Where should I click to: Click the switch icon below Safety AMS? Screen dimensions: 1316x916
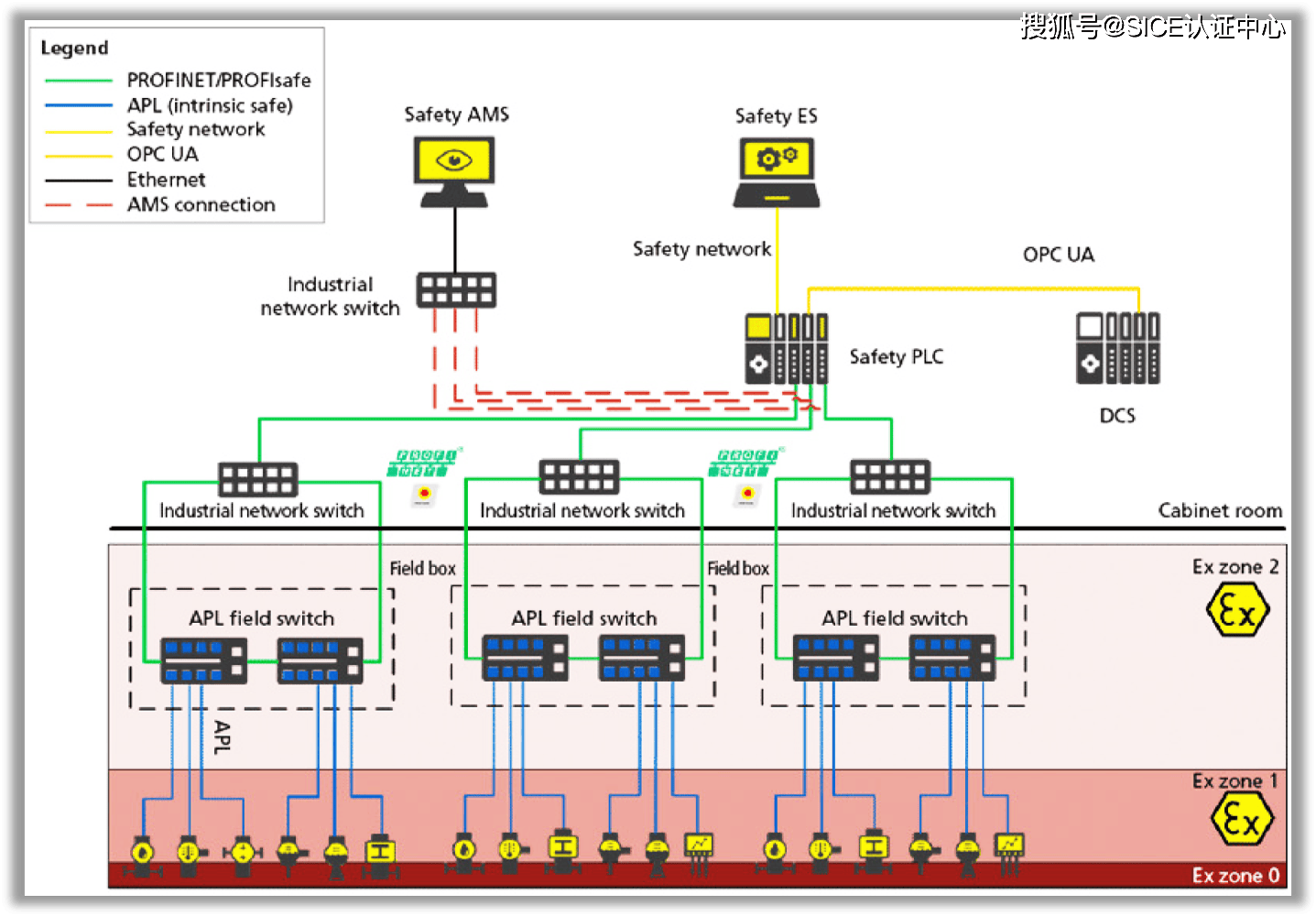456,289
